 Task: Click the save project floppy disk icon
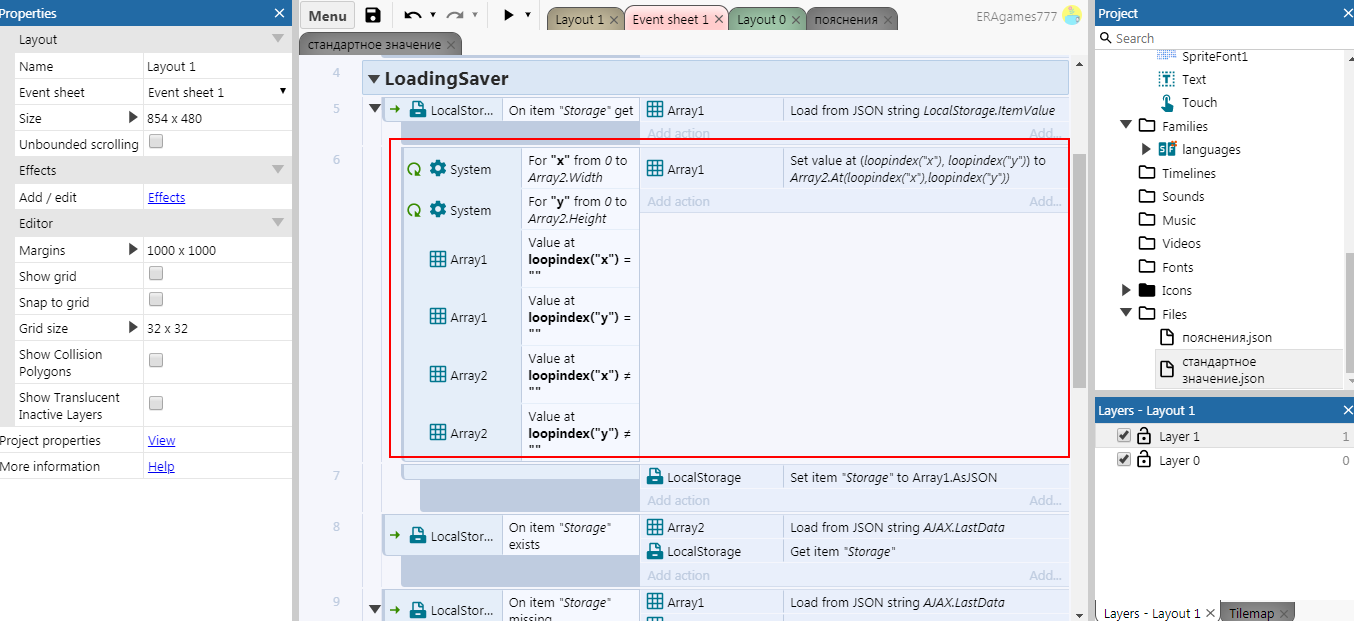(x=373, y=15)
